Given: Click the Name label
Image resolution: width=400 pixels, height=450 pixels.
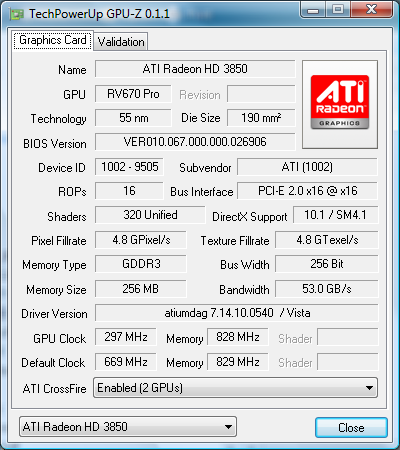Looking at the screenshot, I should 72,70.
